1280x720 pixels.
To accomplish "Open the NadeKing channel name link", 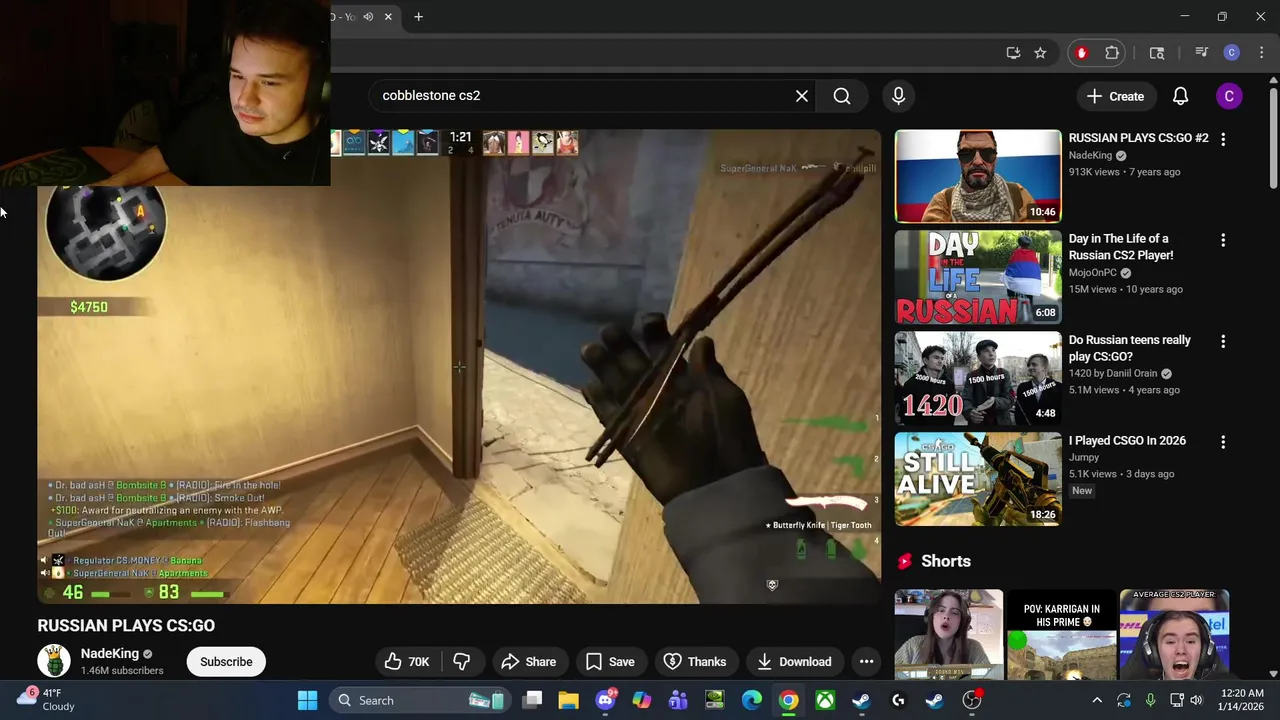I will 110,653.
